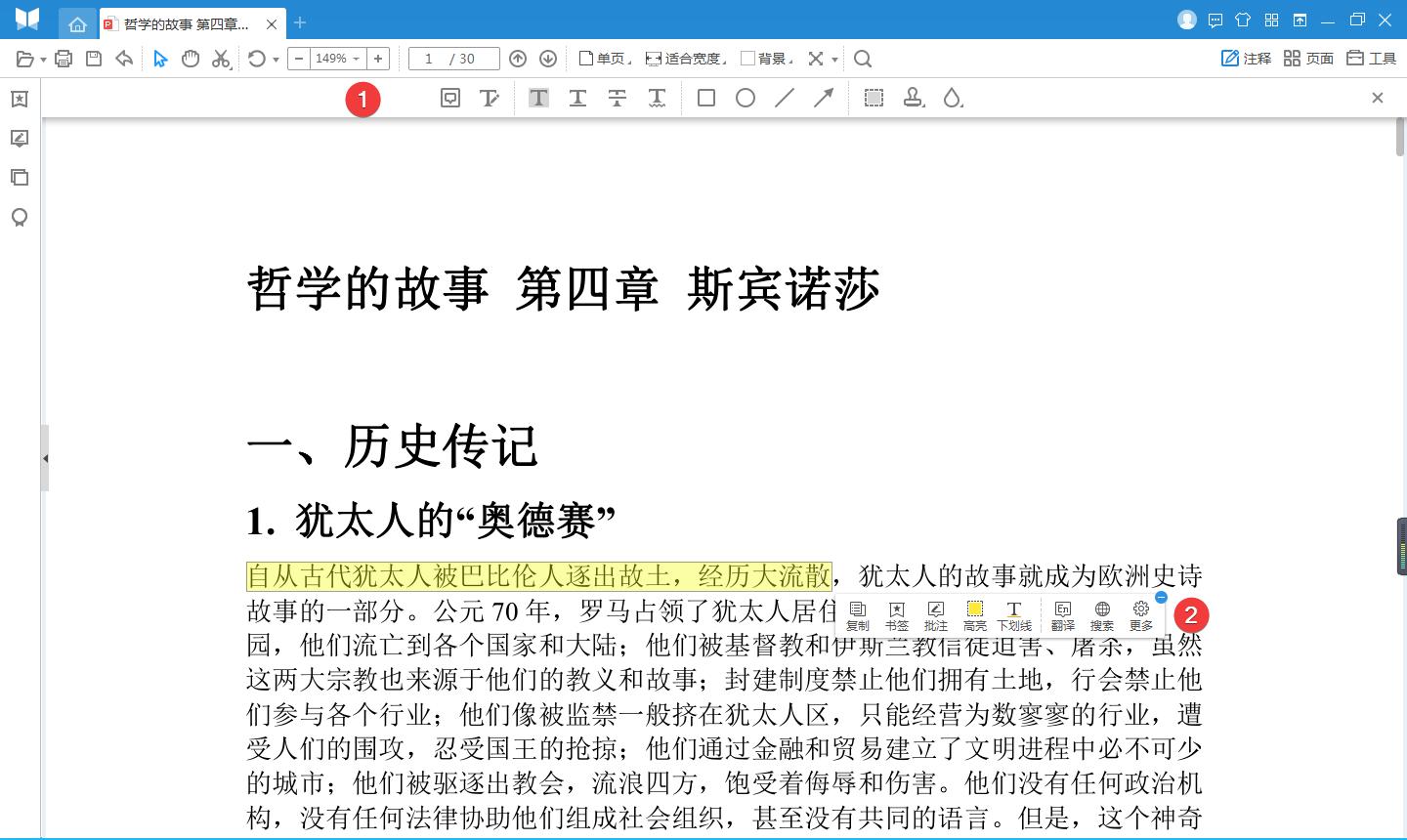Open the thumbnail panel in left sidebar

pyautogui.click(x=20, y=177)
